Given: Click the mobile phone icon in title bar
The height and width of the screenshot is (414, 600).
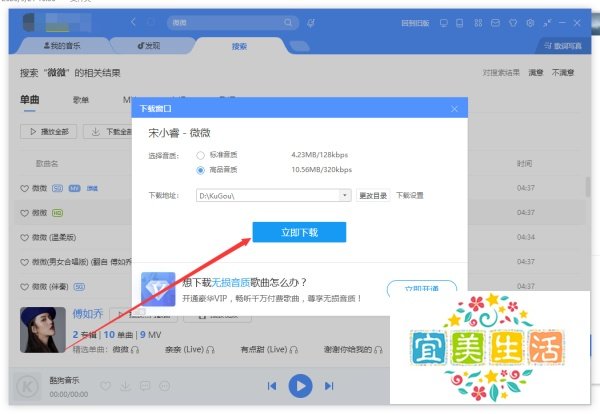Looking at the screenshot, I should (460, 23).
